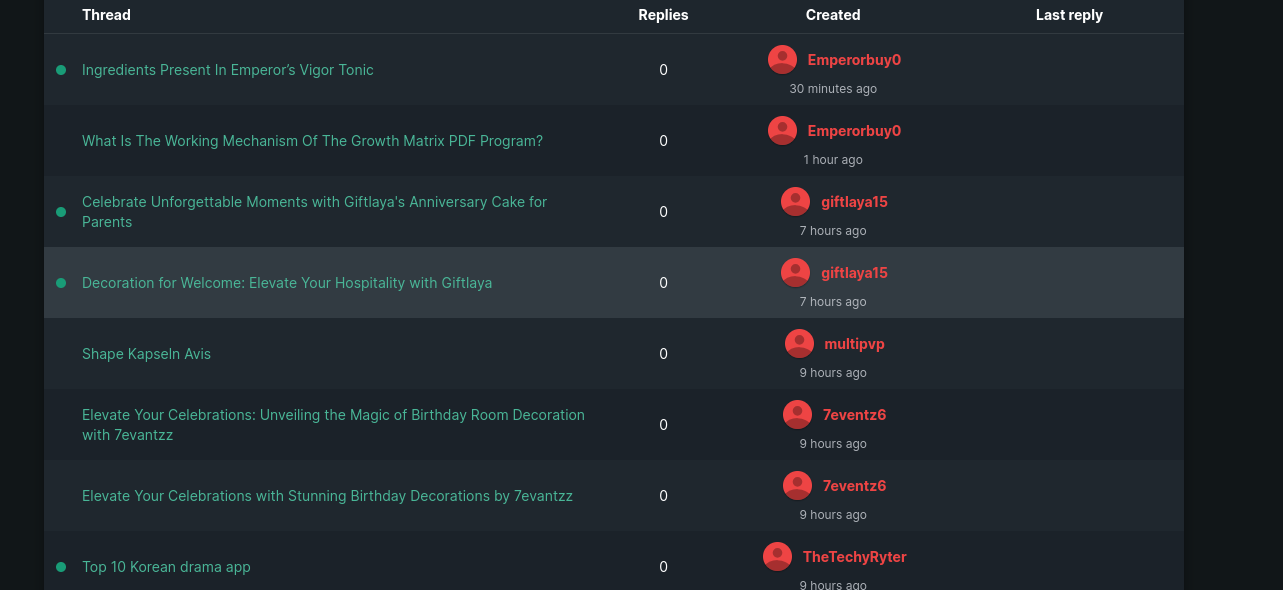Click giftlaya15 avatar beside Anniversary Cake thread
The image size is (1283, 590).
(x=795, y=202)
